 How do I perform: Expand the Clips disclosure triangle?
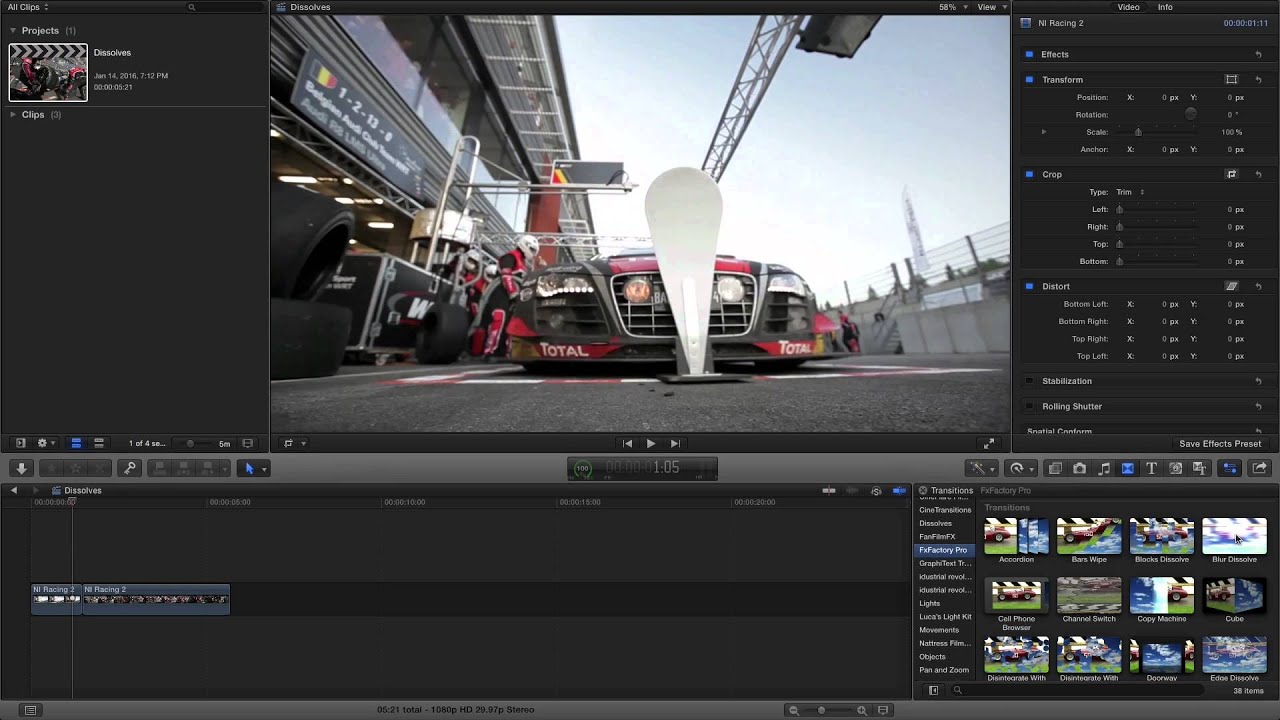coord(12,114)
